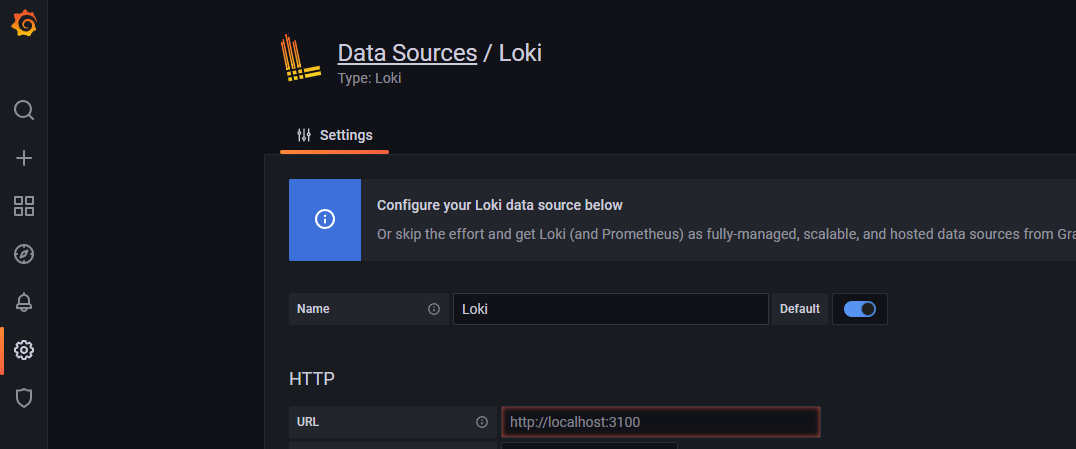Open Server Admin via the shield icon
This screenshot has width=1076, height=449.
point(24,398)
